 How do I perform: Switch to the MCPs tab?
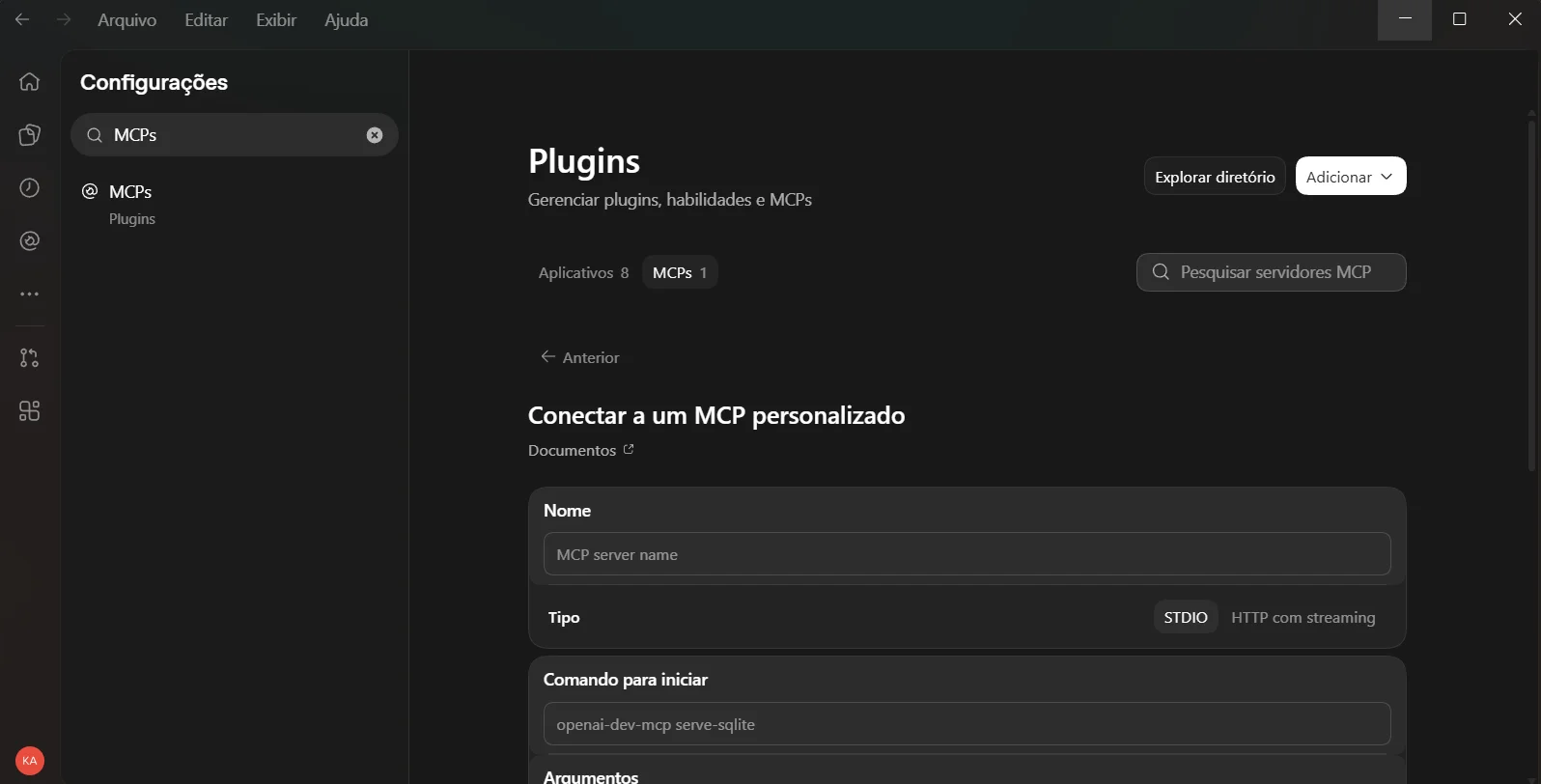[x=680, y=272]
